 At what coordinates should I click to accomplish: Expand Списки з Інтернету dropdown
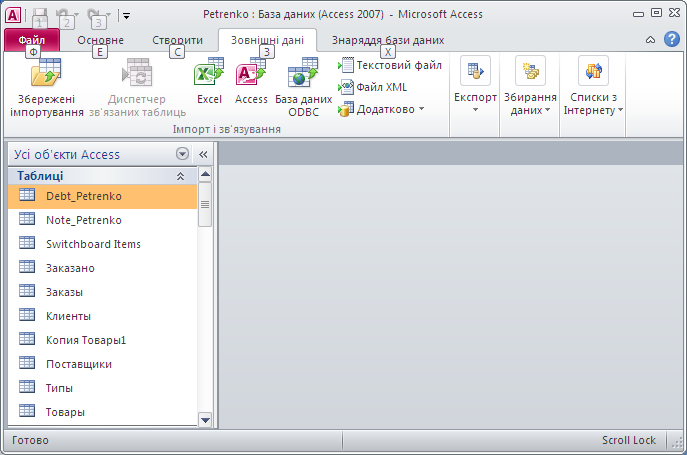coord(593,86)
